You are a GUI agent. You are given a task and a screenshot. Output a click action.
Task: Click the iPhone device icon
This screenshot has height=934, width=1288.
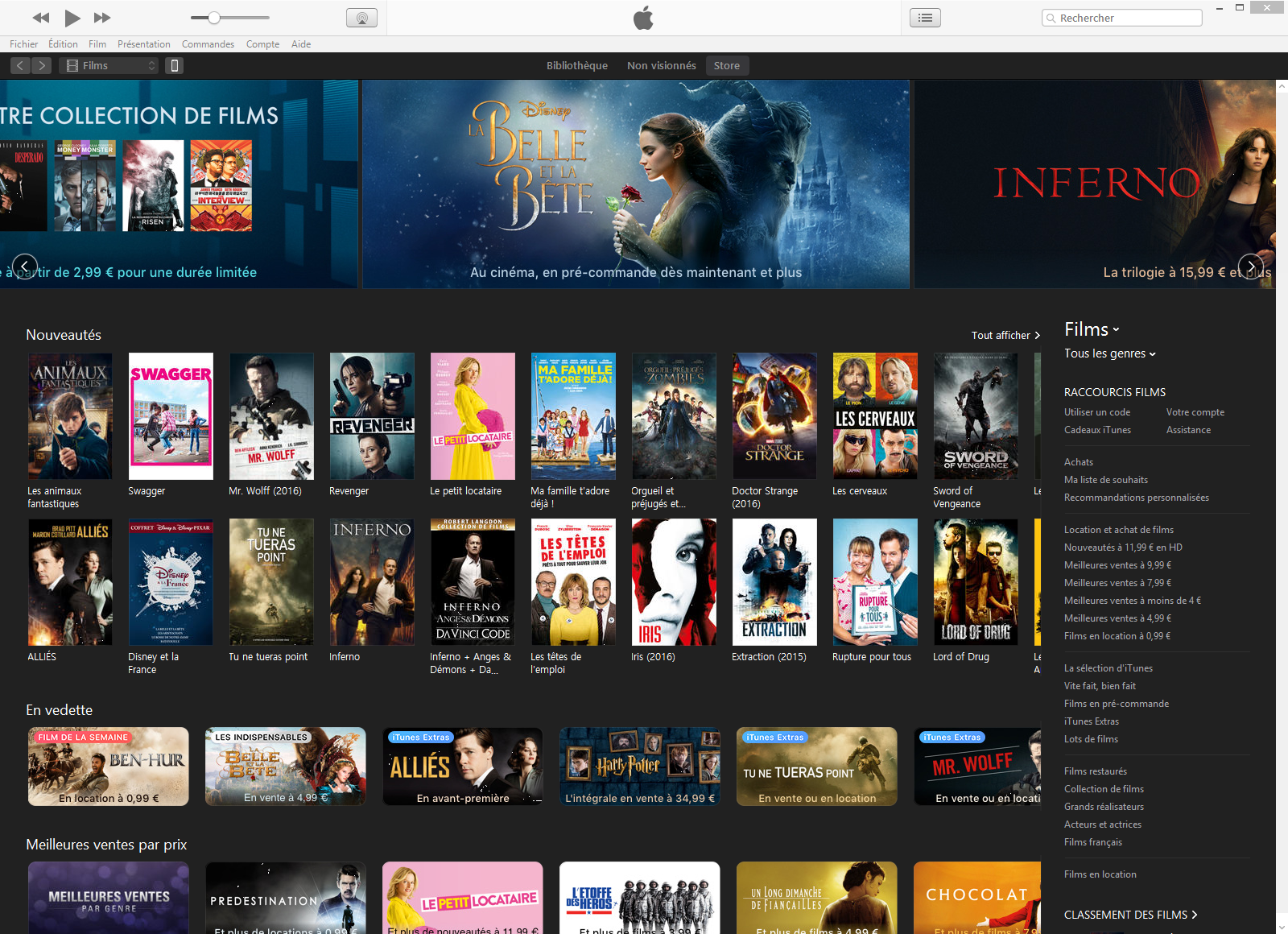175,66
